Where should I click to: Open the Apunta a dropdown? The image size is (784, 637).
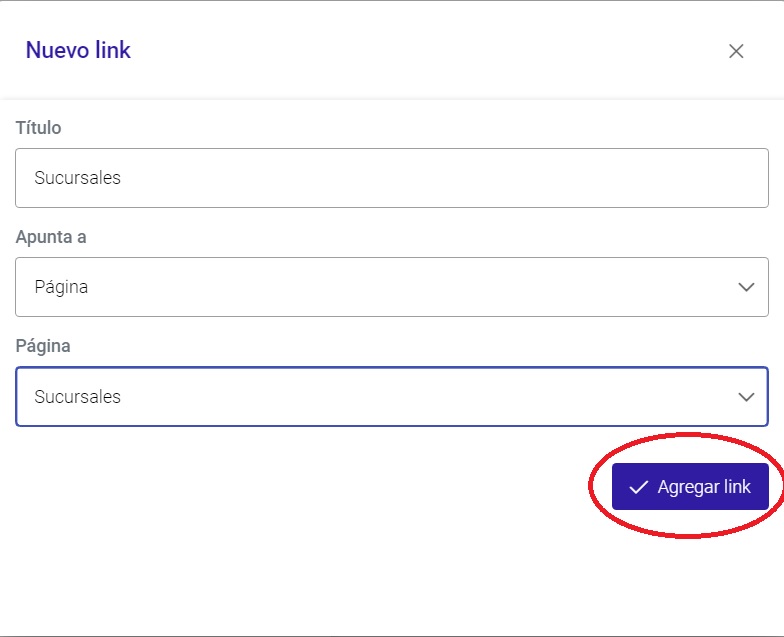[x=392, y=287]
